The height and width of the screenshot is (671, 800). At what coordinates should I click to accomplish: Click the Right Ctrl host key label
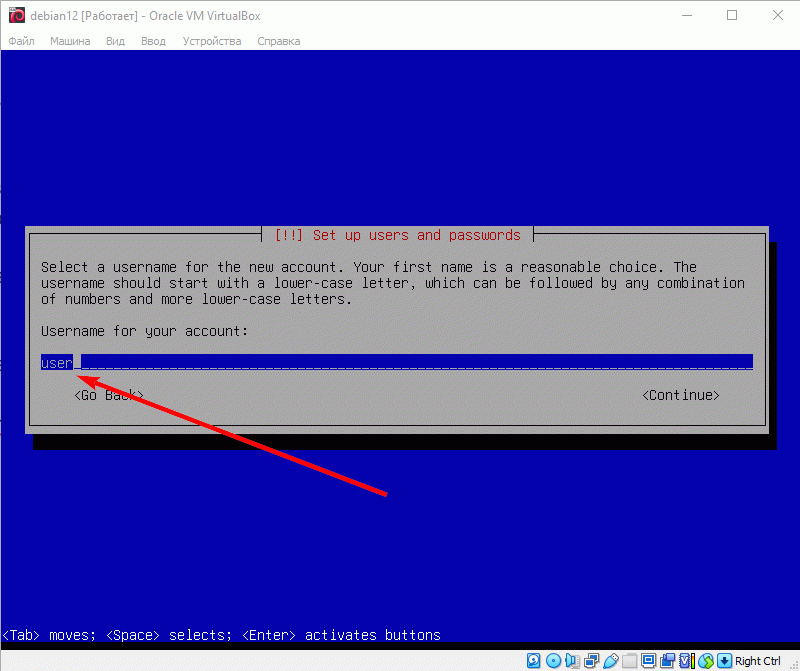point(758,661)
